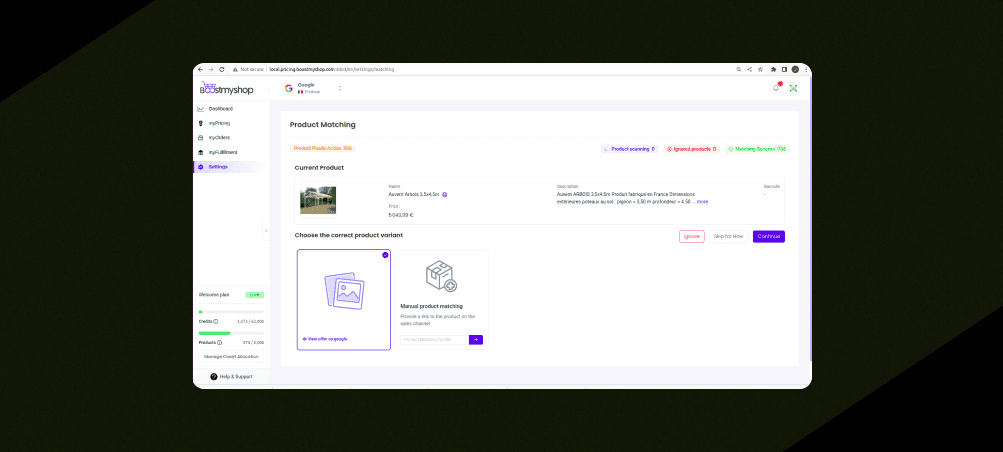This screenshot has height=452, width=1003.
Task: Submit URL with purple arrow button
Action: pyautogui.click(x=476, y=340)
